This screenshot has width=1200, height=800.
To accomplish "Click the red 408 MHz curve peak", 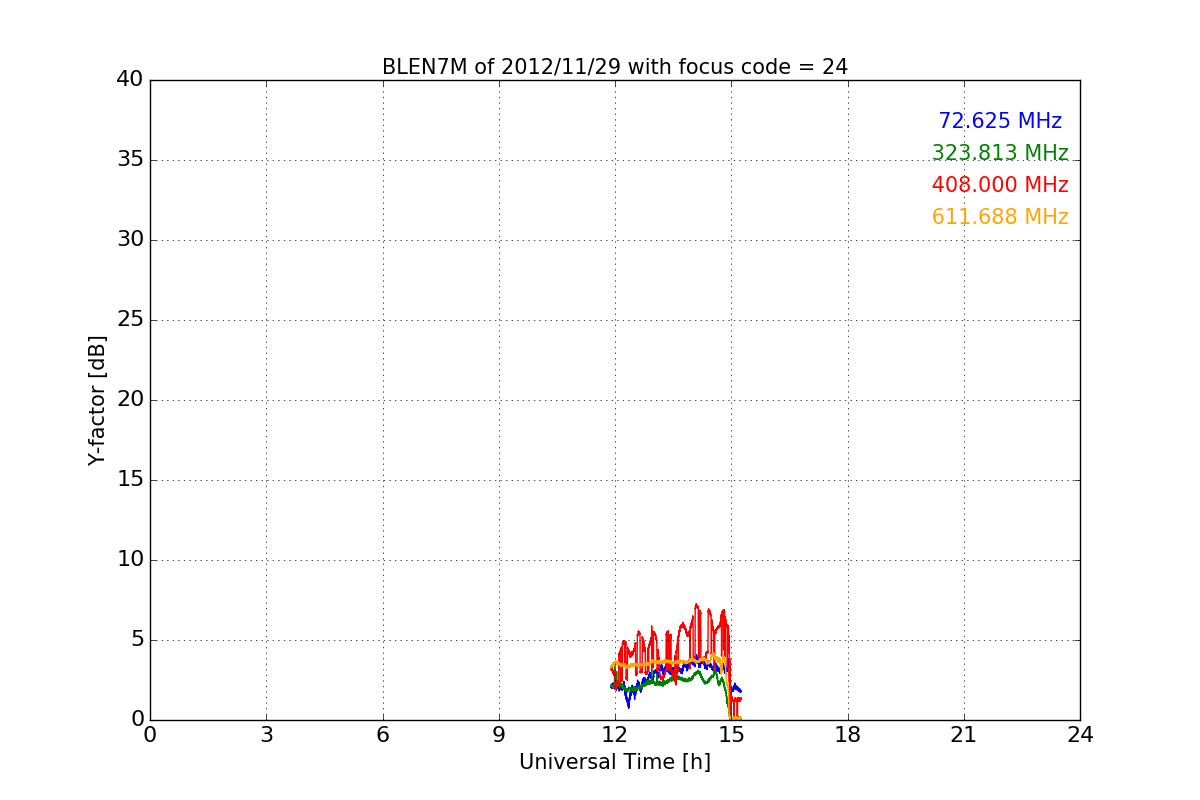I will 696,605.
